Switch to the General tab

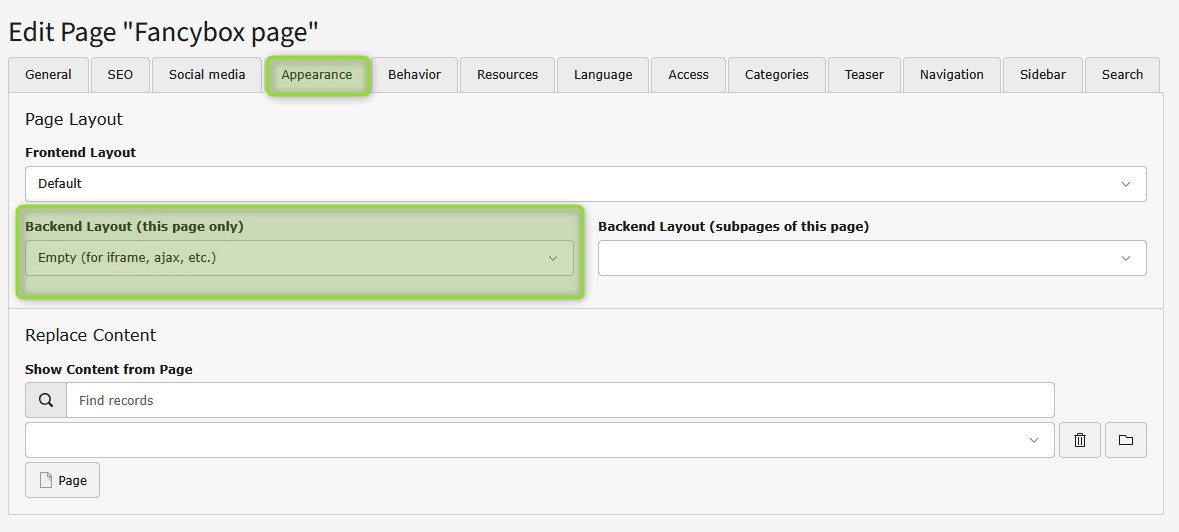48,75
